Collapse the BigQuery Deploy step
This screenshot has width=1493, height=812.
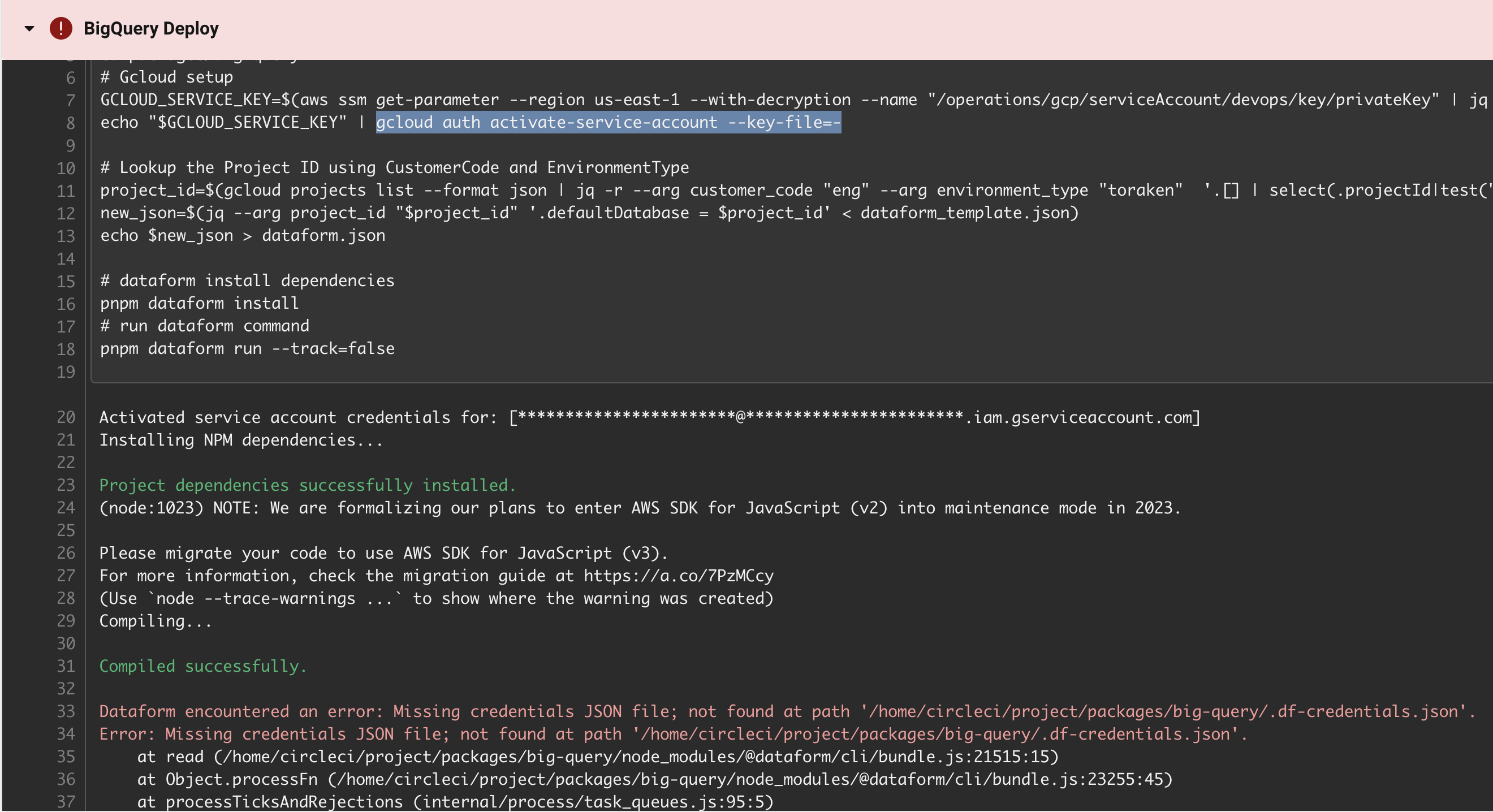pyautogui.click(x=29, y=28)
